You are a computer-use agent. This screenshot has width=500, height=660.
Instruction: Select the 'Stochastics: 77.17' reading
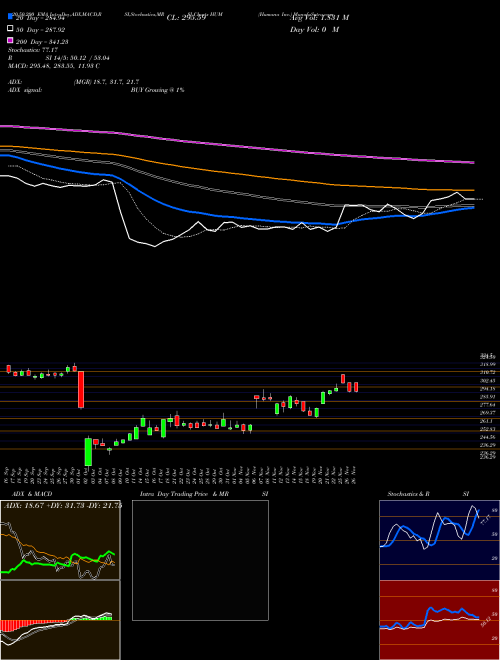[x=33, y=50]
